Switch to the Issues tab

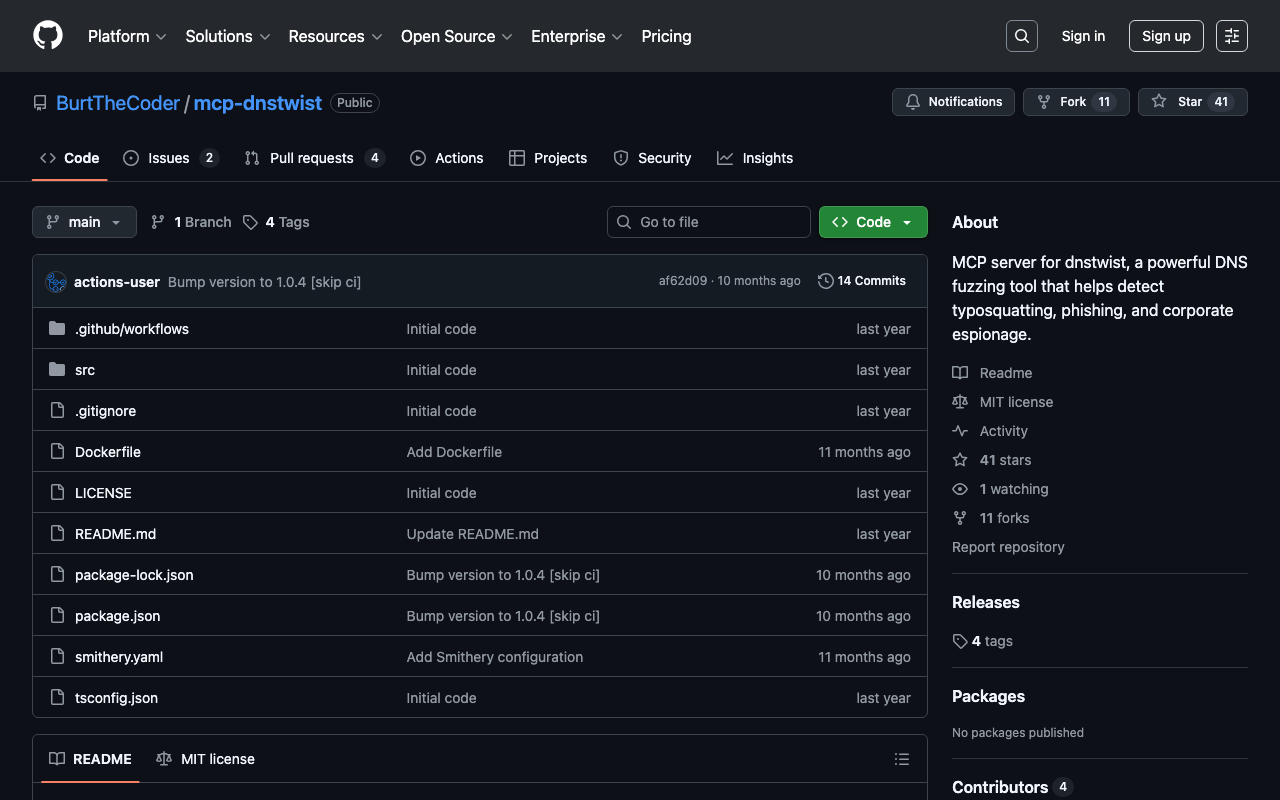click(169, 158)
